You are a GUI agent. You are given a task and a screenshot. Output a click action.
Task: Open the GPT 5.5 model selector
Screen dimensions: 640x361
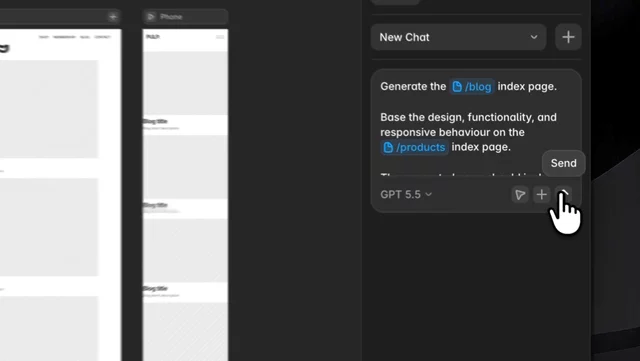[x=406, y=194]
